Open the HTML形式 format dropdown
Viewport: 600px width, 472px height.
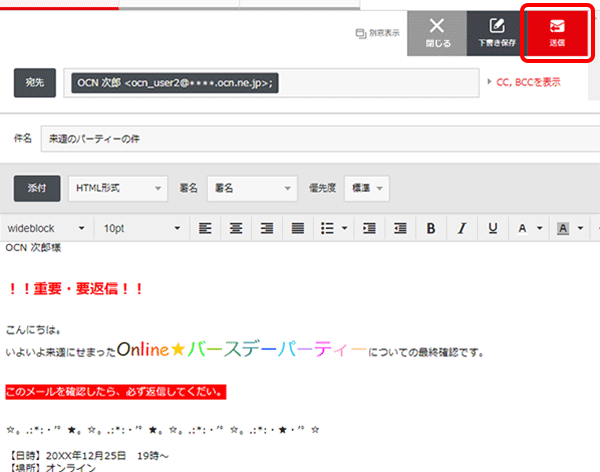point(118,188)
